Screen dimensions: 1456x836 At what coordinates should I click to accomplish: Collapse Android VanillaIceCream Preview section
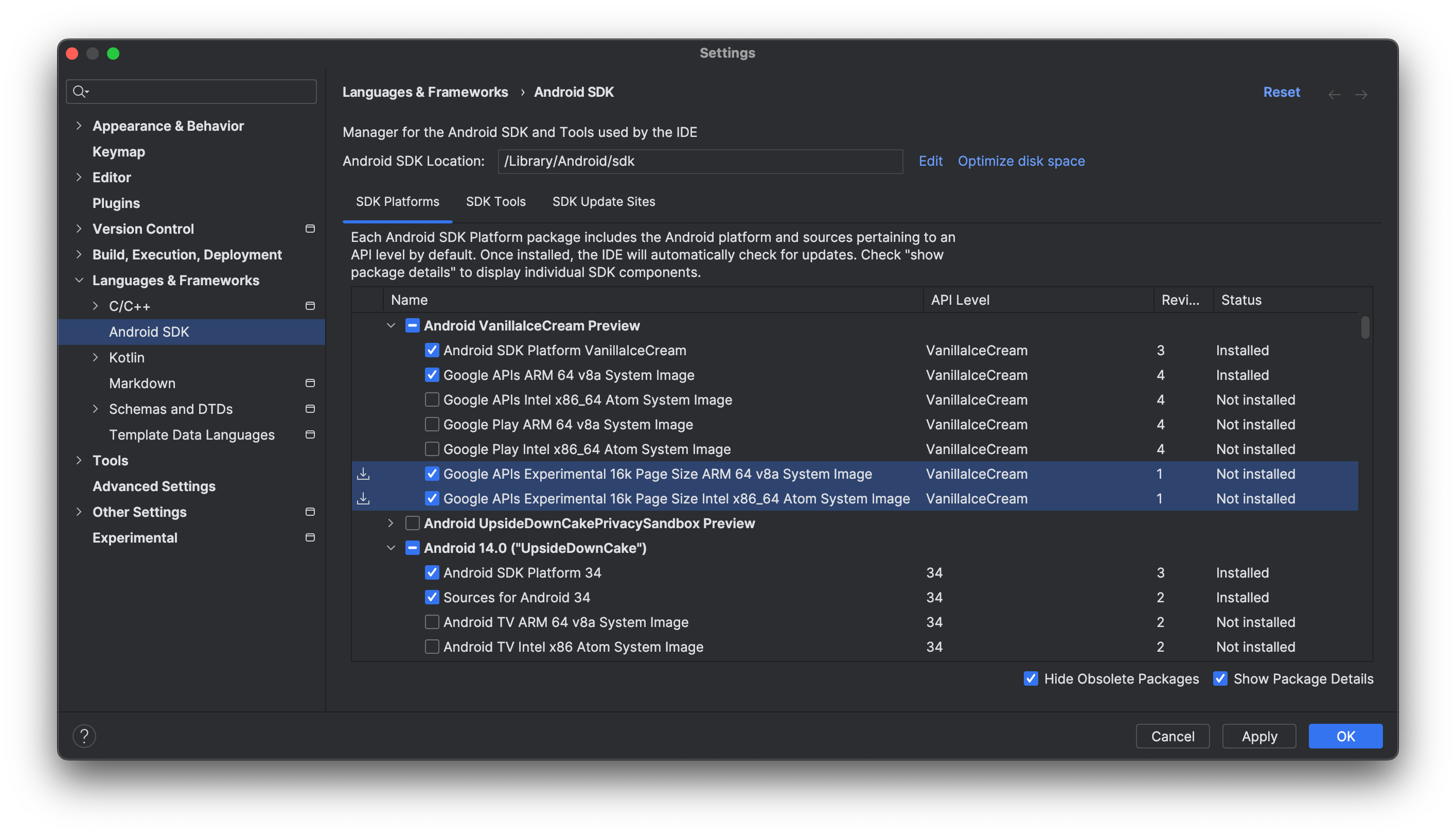click(390, 325)
